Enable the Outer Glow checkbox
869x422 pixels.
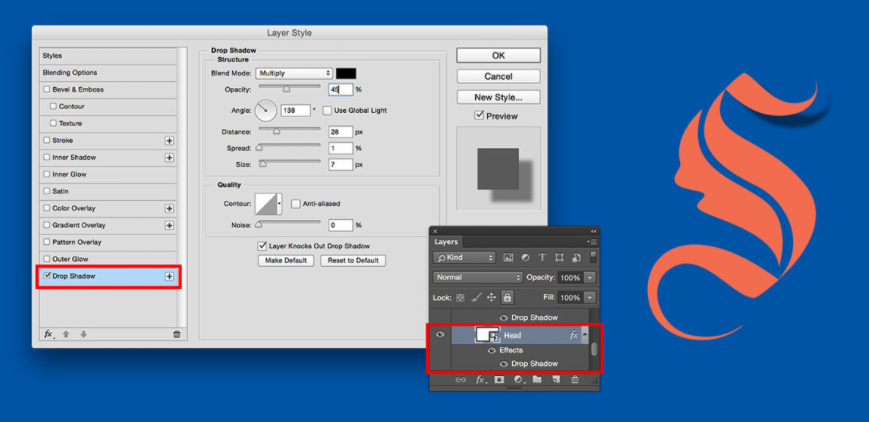tap(47, 259)
